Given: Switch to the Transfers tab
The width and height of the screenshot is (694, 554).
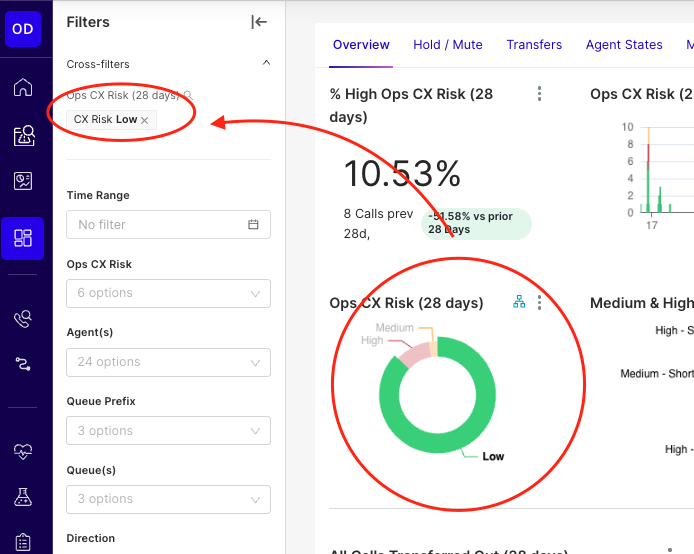Looking at the screenshot, I should coord(534,45).
